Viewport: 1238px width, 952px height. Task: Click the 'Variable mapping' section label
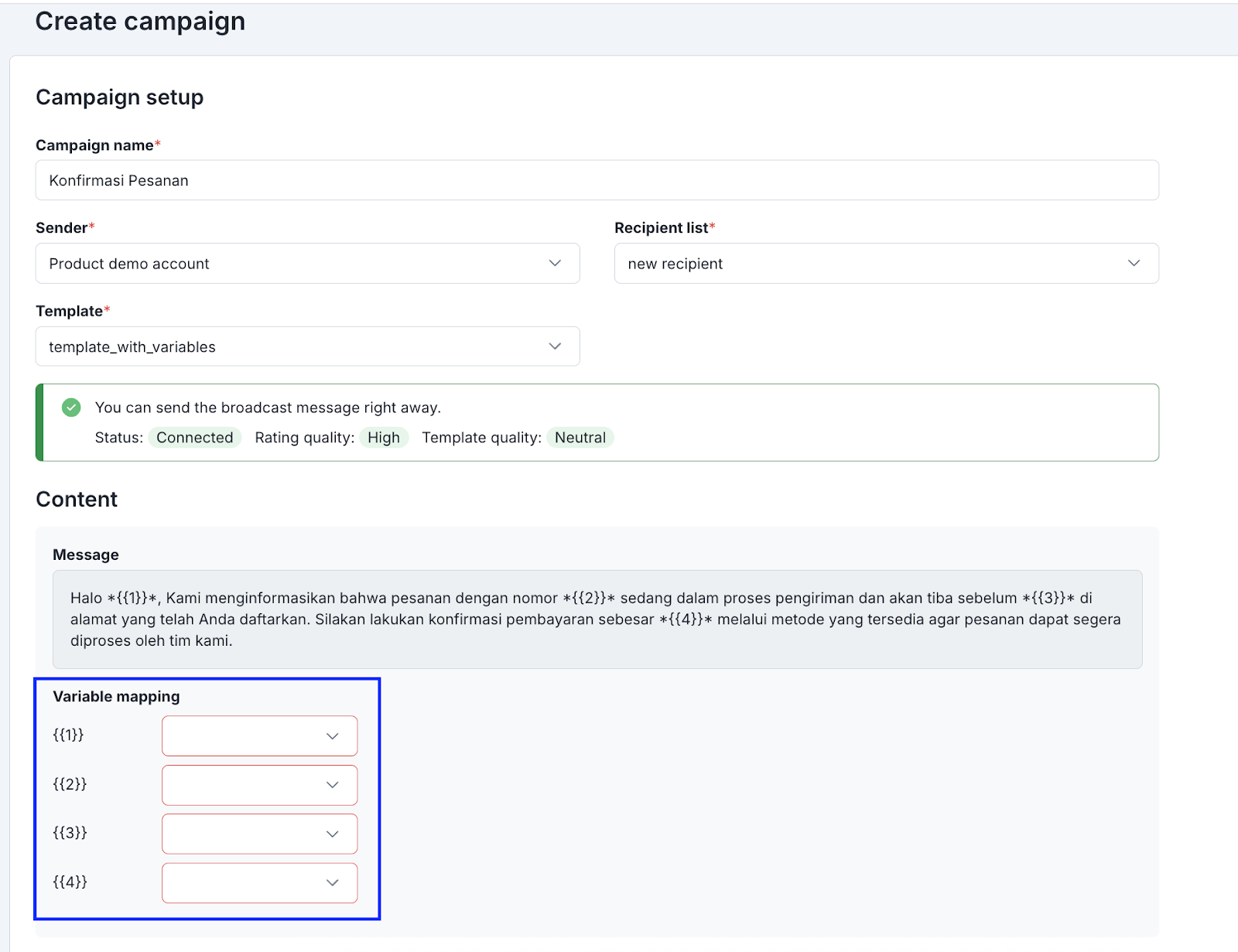tap(116, 697)
